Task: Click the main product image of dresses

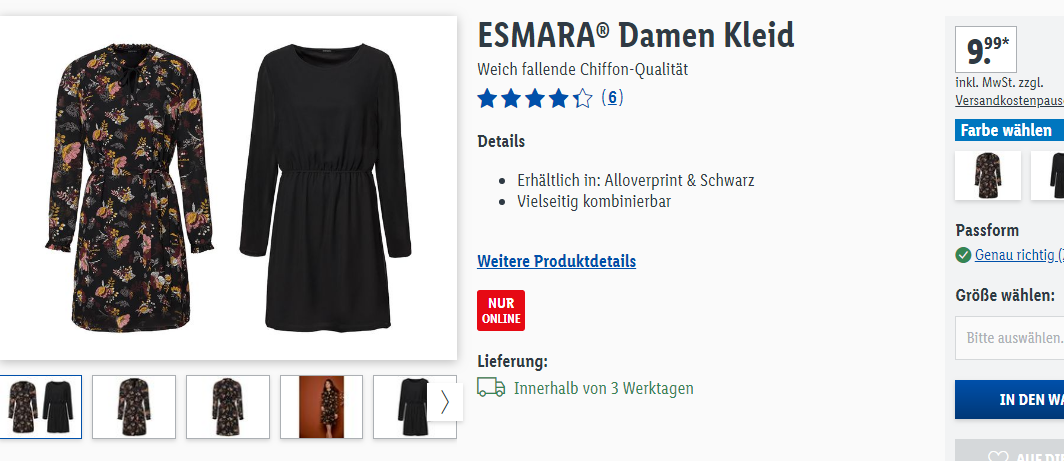Action: pos(228,188)
